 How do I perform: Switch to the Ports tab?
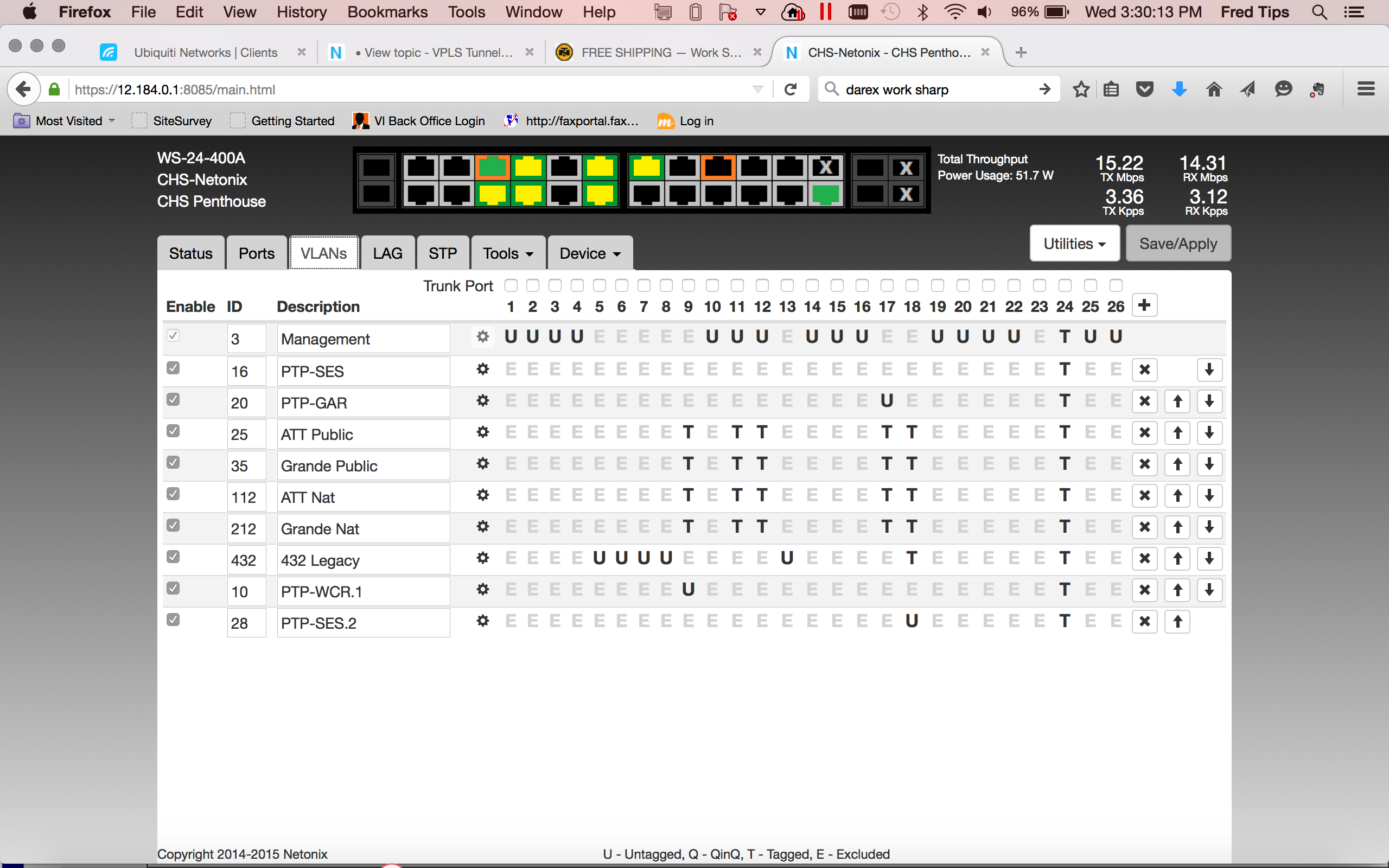point(256,253)
